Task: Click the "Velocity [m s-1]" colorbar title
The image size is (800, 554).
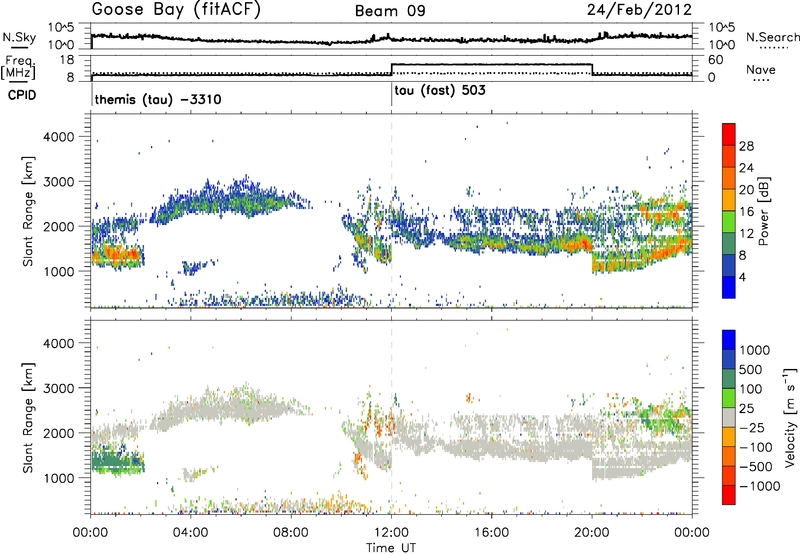Action: tap(790, 417)
